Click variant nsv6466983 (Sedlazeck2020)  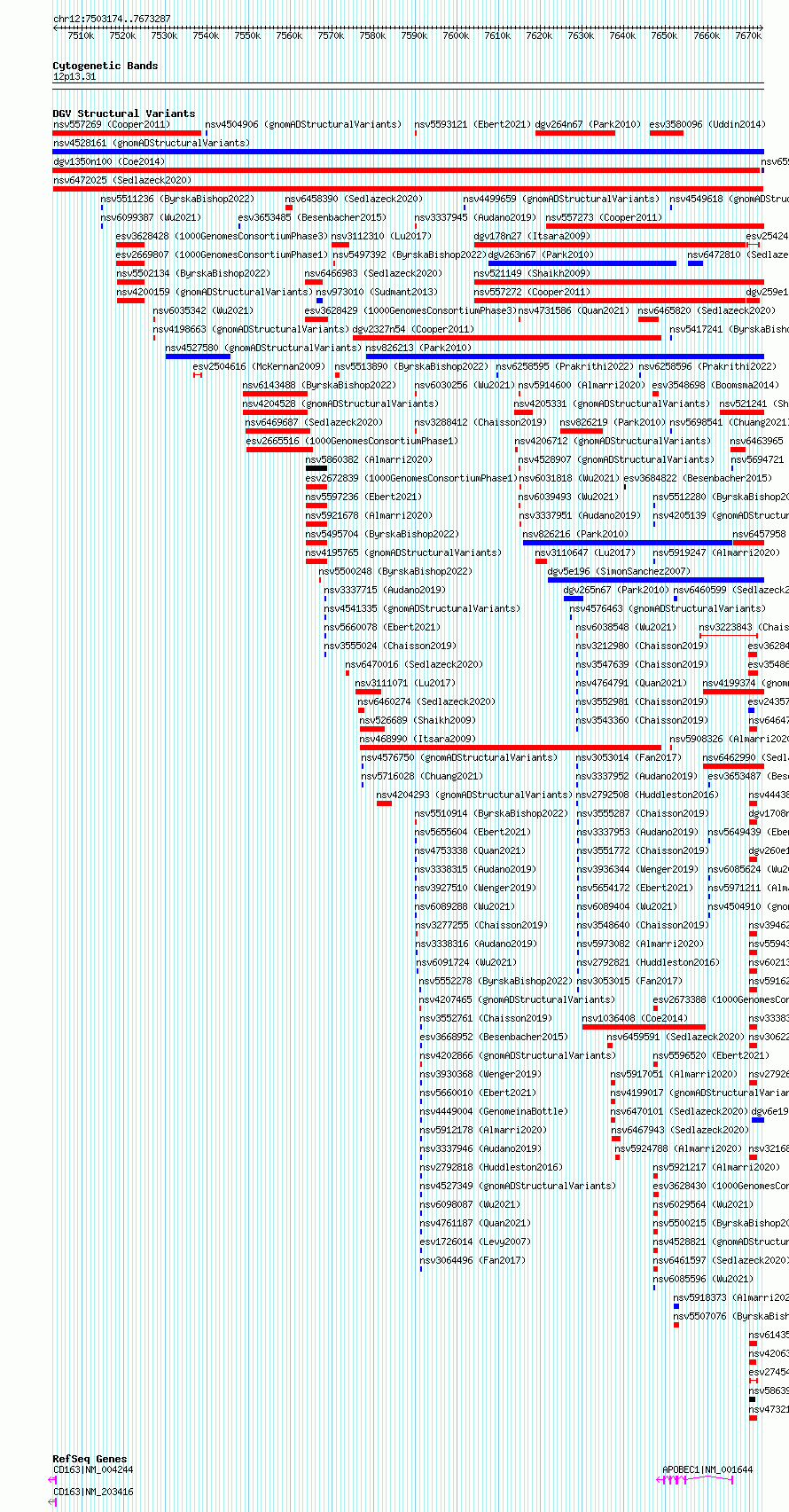[x=373, y=273]
